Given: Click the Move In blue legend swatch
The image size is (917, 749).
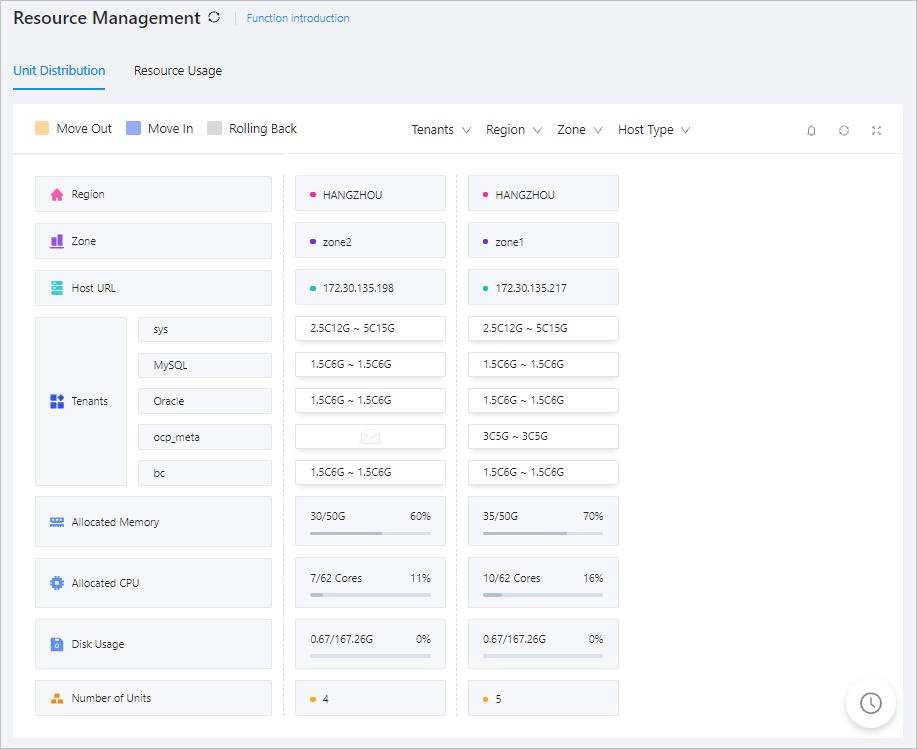Looking at the screenshot, I should click(133, 128).
